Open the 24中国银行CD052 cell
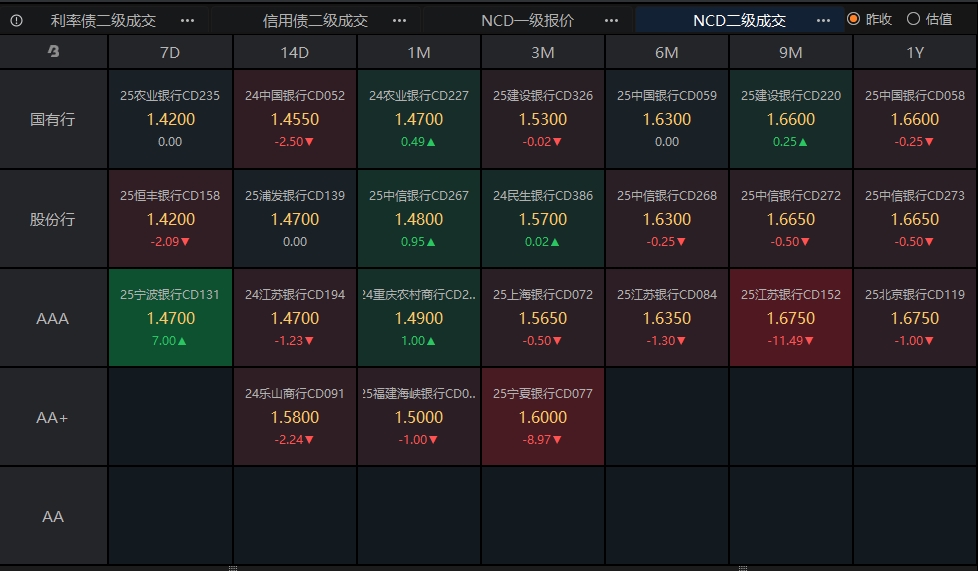The image size is (978, 571). coord(294,119)
